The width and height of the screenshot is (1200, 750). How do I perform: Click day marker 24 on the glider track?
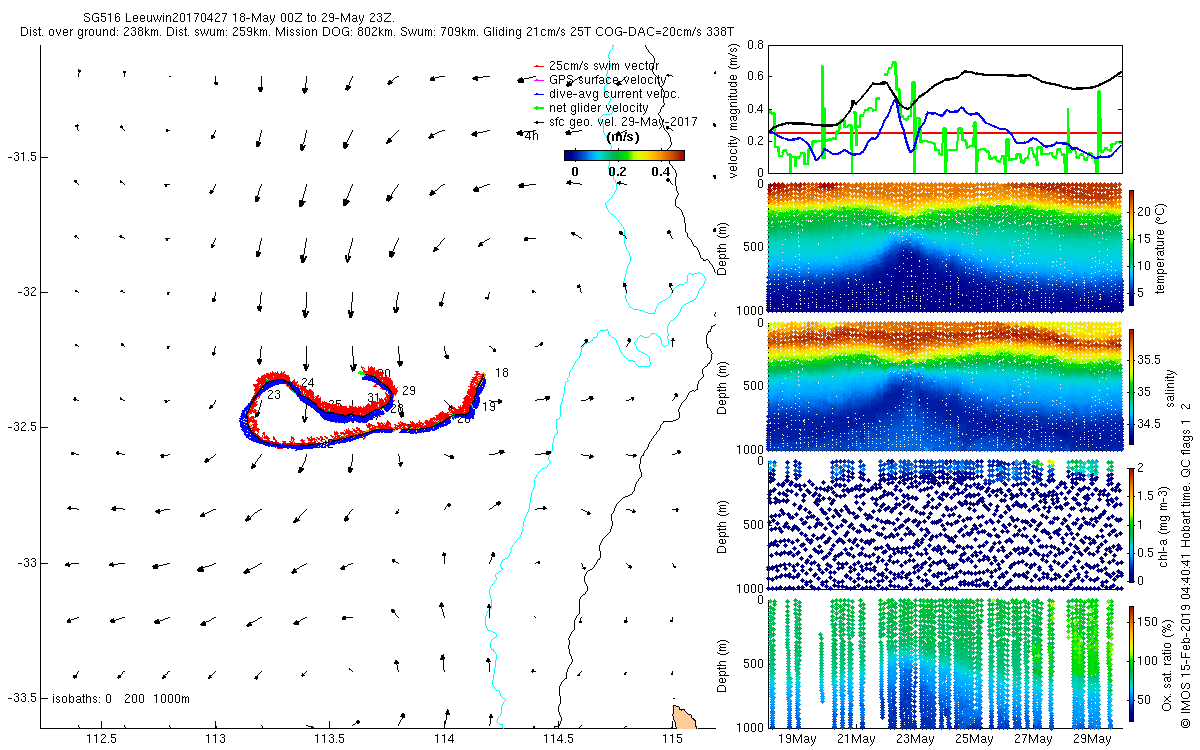[308, 383]
